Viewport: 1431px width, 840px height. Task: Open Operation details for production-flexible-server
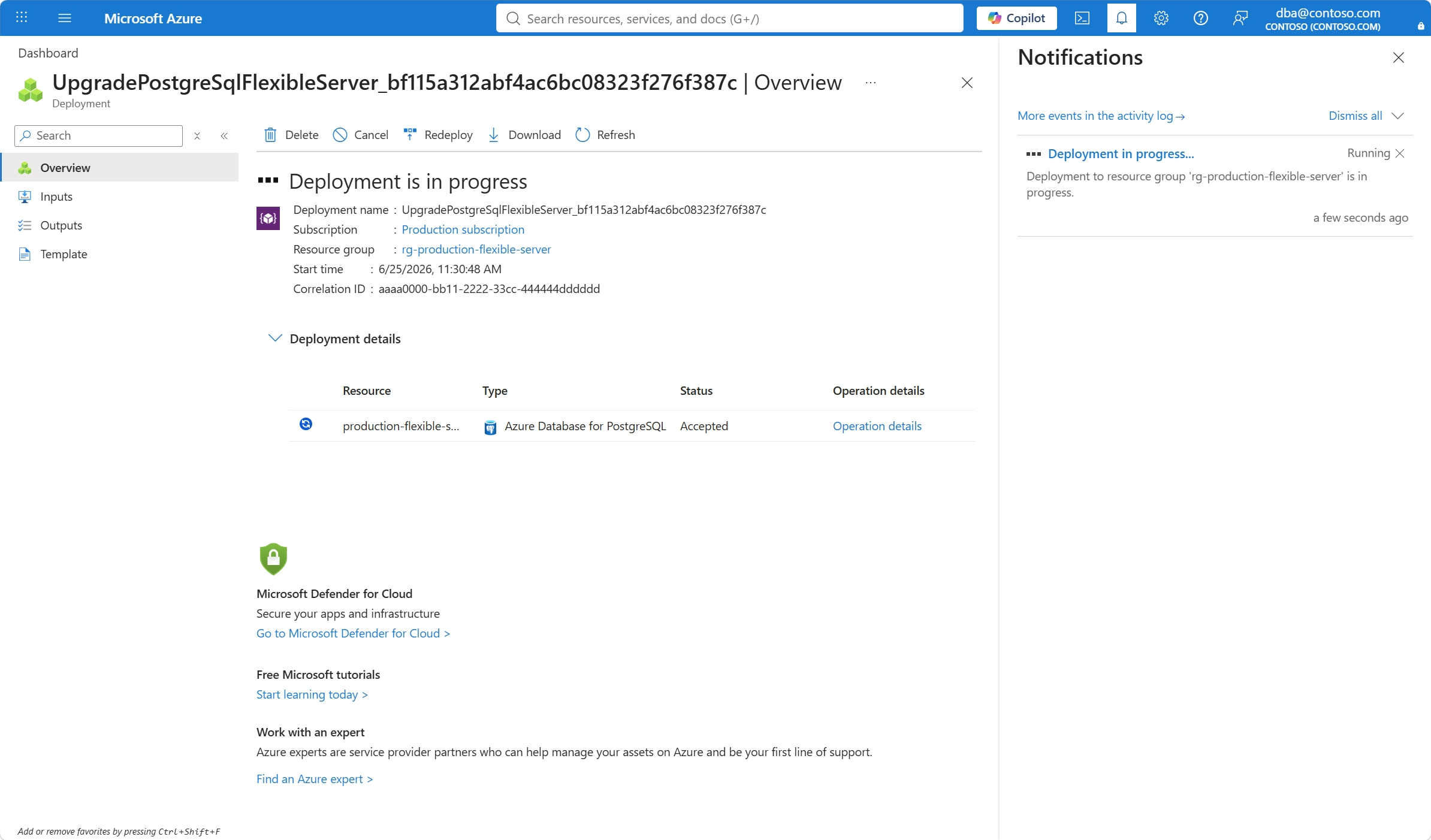tap(877, 426)
